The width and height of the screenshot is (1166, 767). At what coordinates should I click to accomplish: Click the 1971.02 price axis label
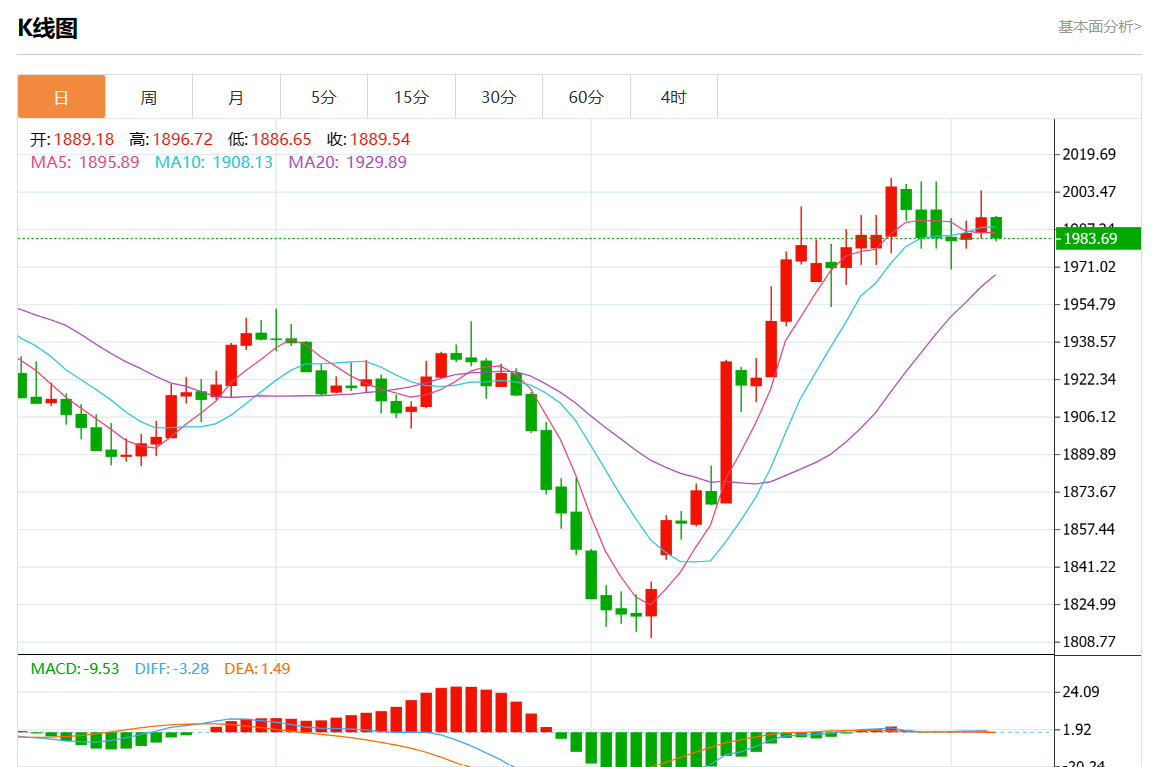pyautogui.click(x=1089, y=266)
